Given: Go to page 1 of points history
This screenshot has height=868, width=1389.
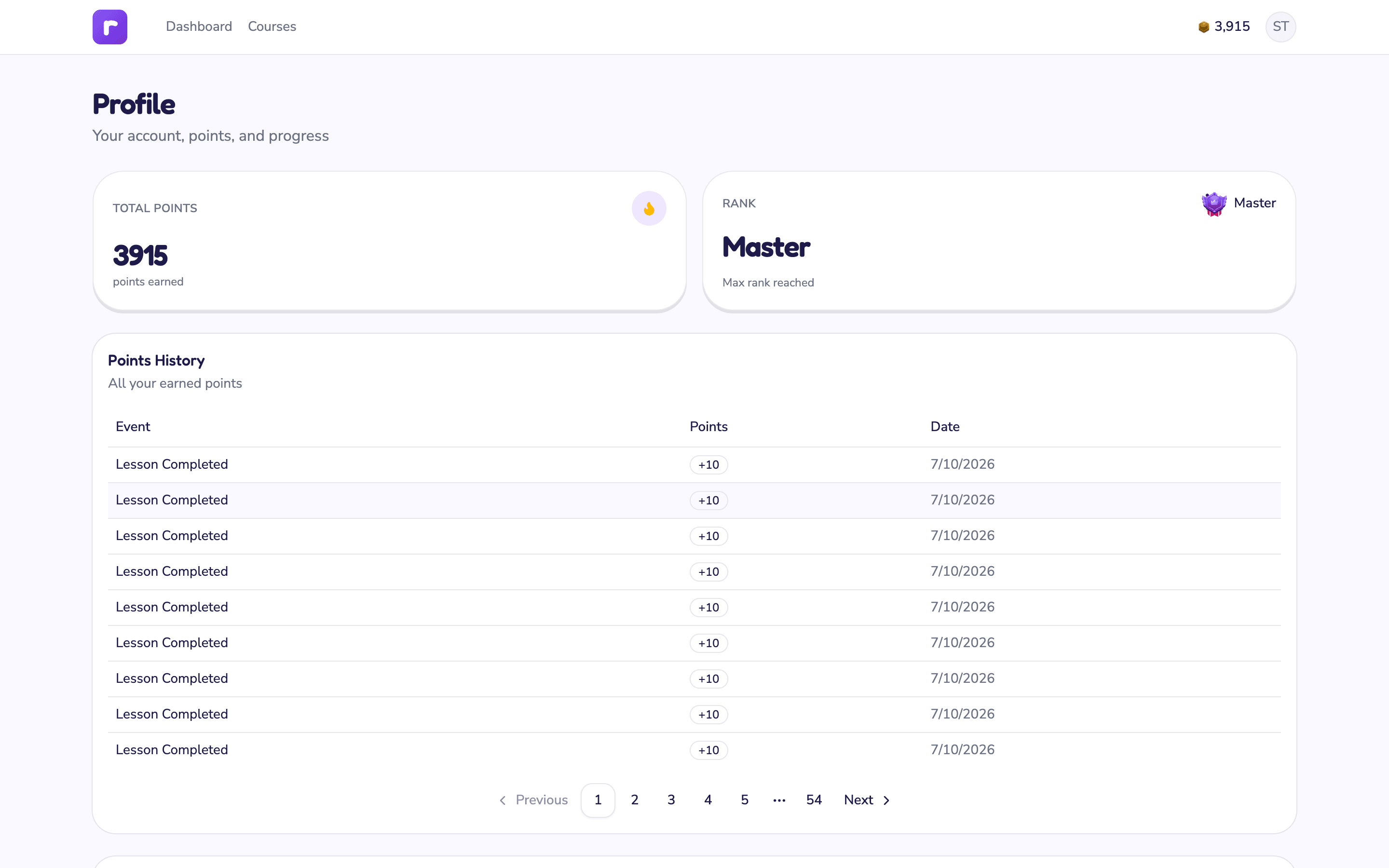Looking at the screenshot, I should (598, 800).
